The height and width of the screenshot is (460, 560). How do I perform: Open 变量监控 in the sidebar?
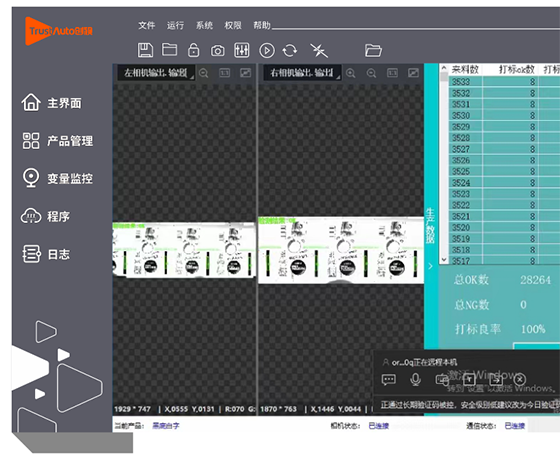pos(58,178)
